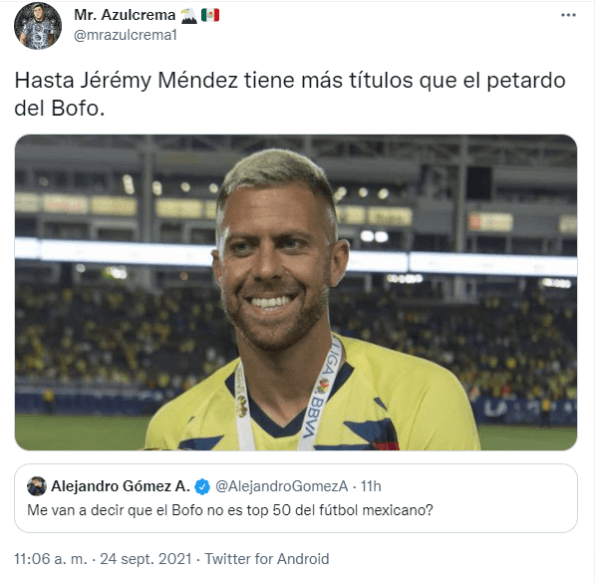Open the attached footballer photo

[296, 292]
